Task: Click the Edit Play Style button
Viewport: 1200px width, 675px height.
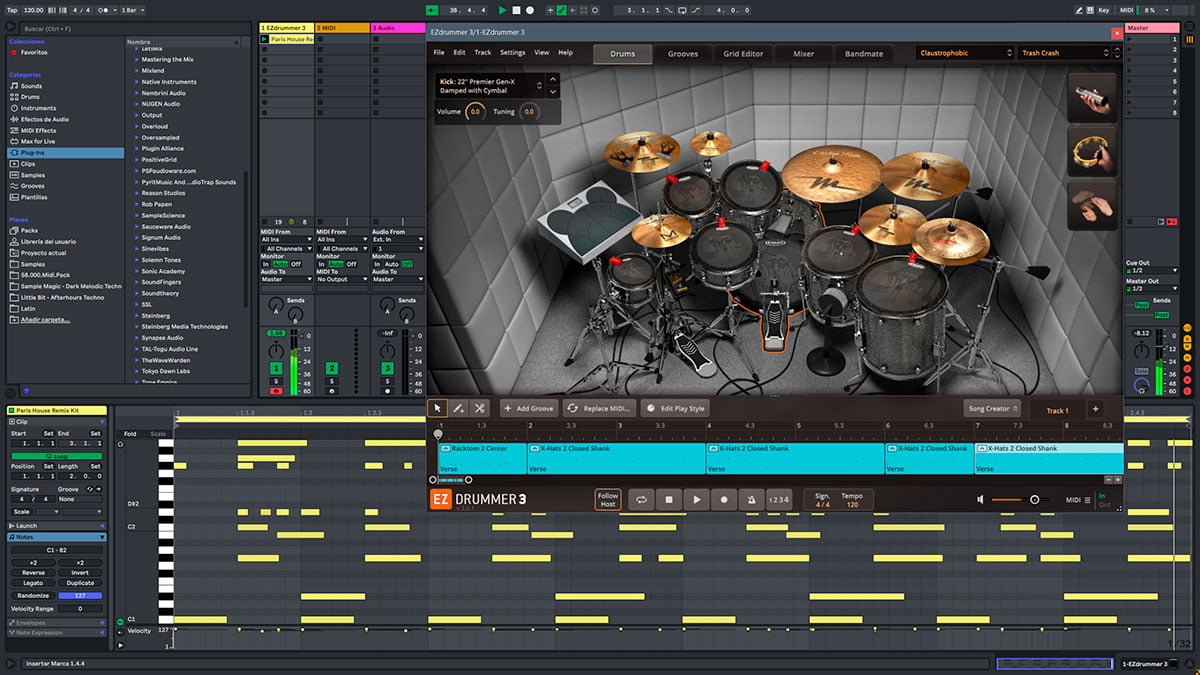Action: (675, 408)
